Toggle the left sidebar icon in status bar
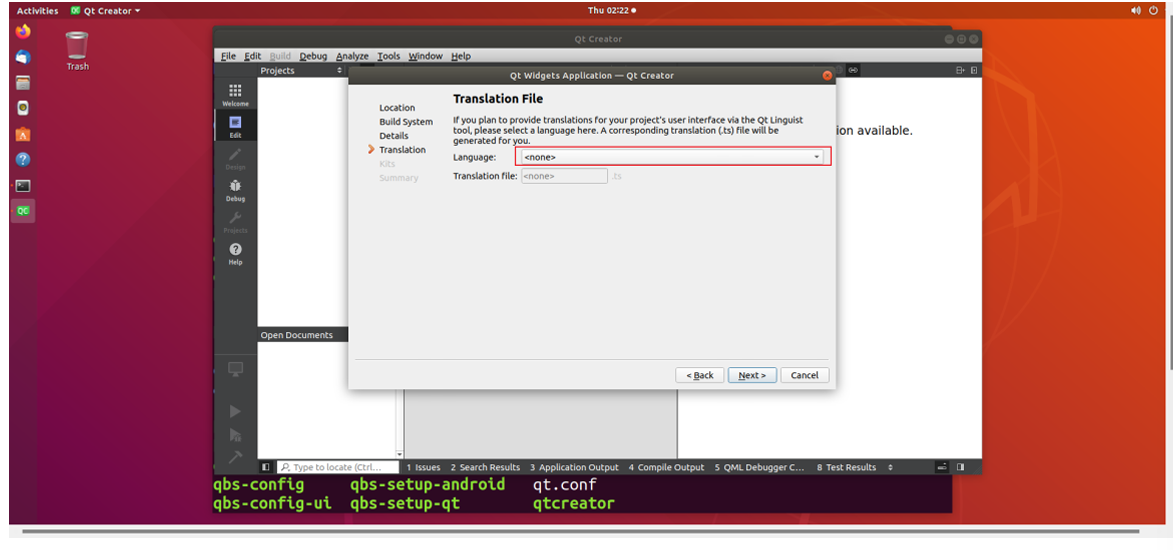 click(266, 467)
